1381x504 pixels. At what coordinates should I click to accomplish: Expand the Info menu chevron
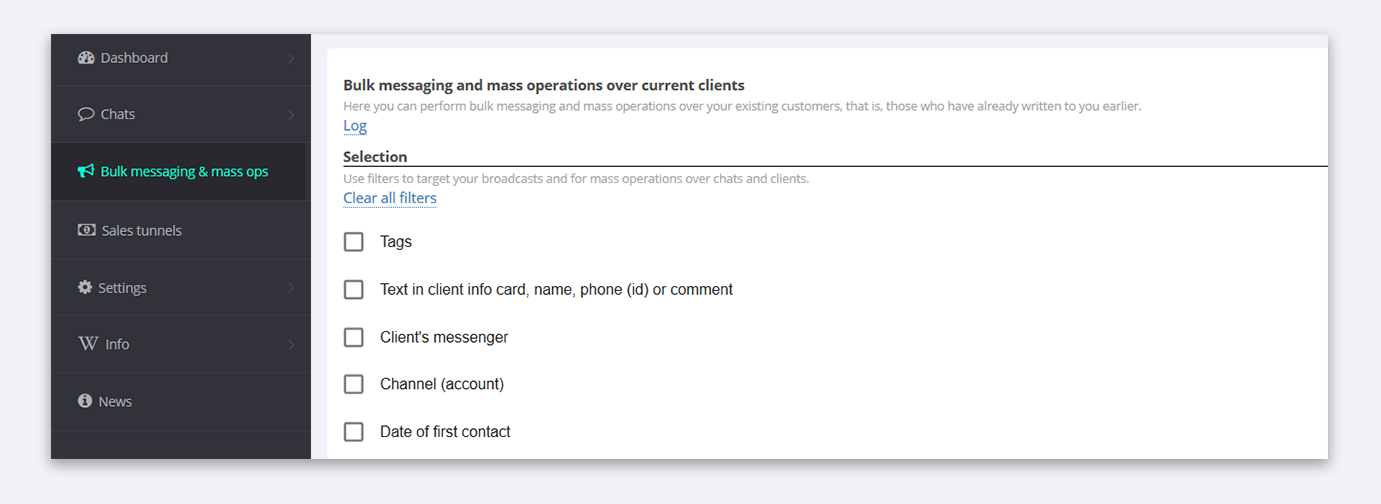(x=291, y=345)
